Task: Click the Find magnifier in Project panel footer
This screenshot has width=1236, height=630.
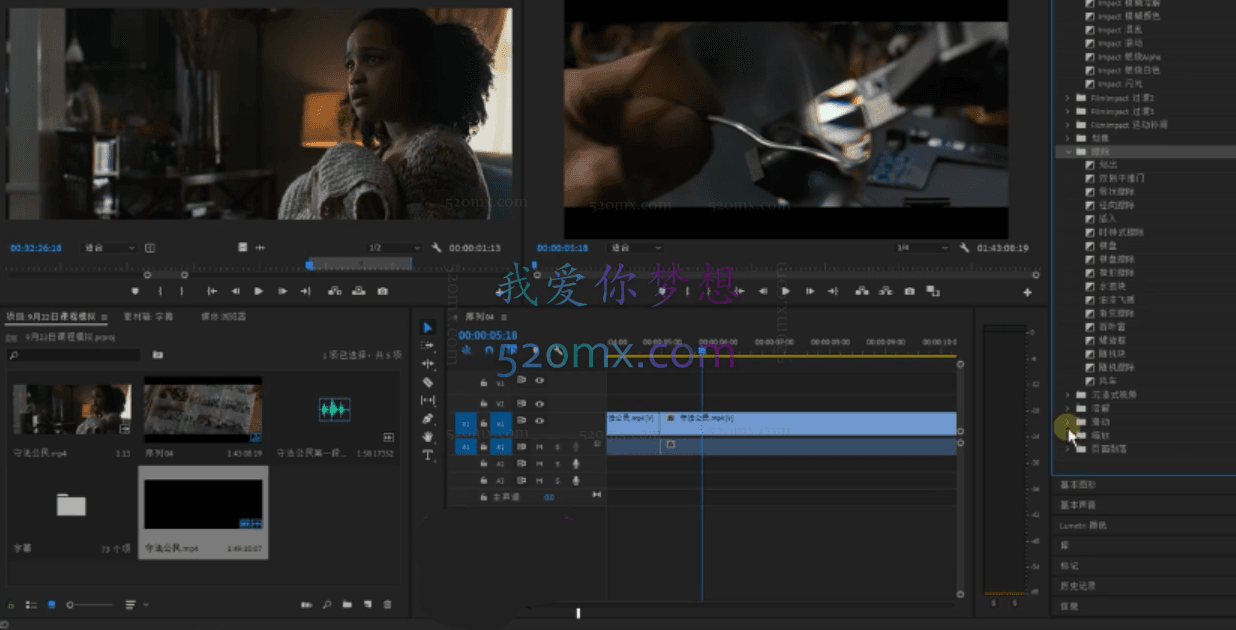Action: 327,605
